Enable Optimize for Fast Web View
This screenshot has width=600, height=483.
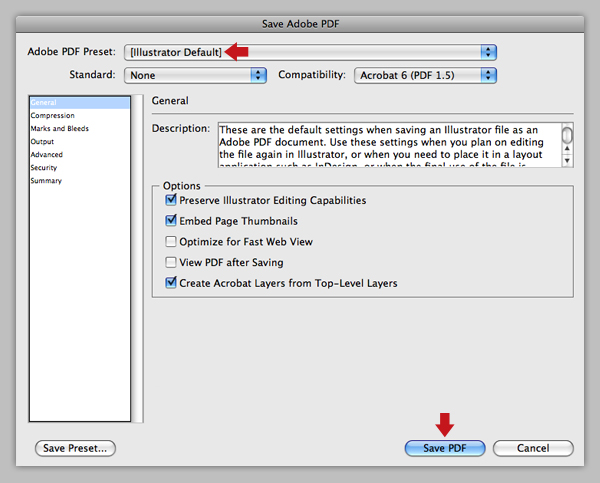pyautogui.click(x=171, y=242)
